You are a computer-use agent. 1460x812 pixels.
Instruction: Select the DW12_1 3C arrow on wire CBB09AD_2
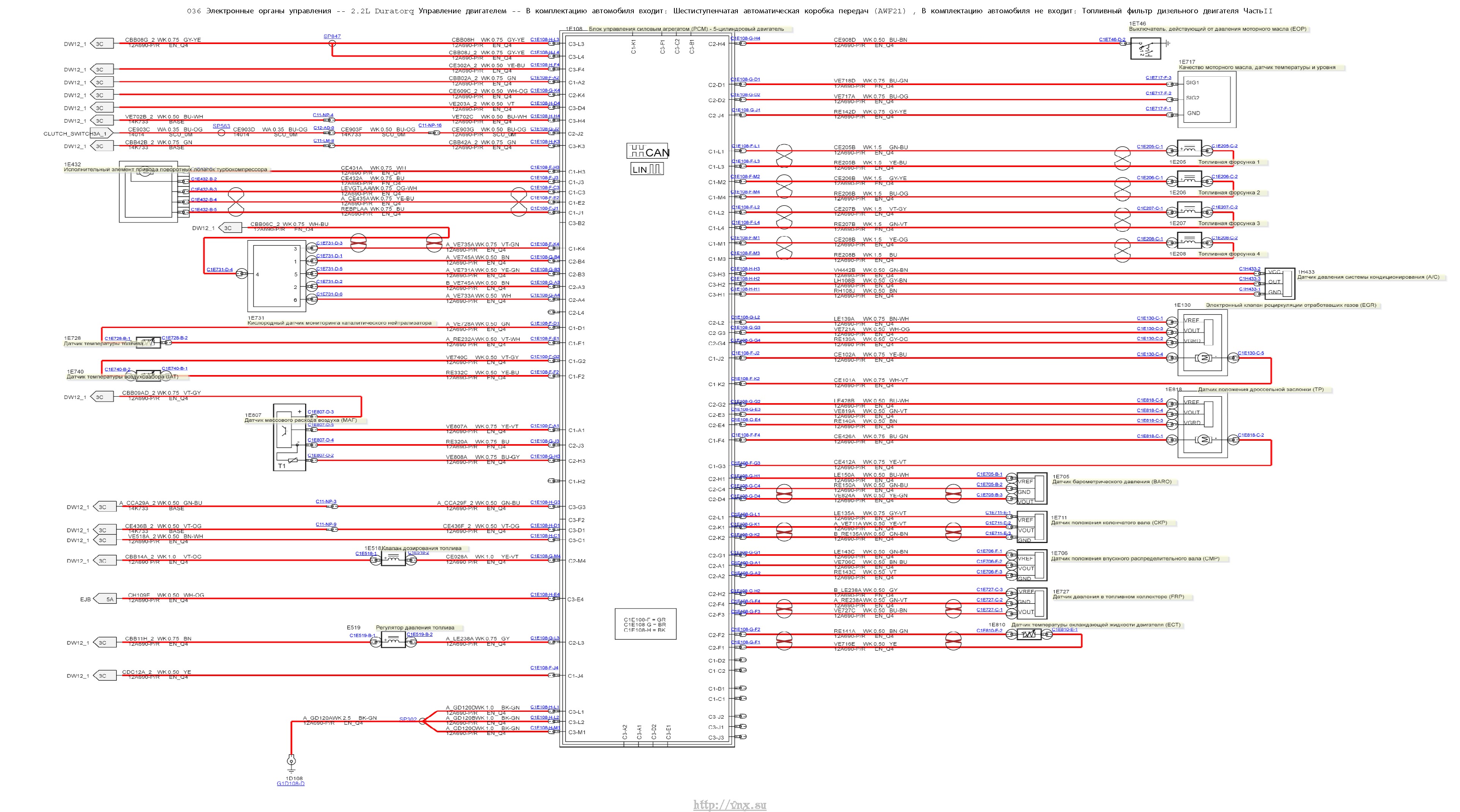point(103,397)
